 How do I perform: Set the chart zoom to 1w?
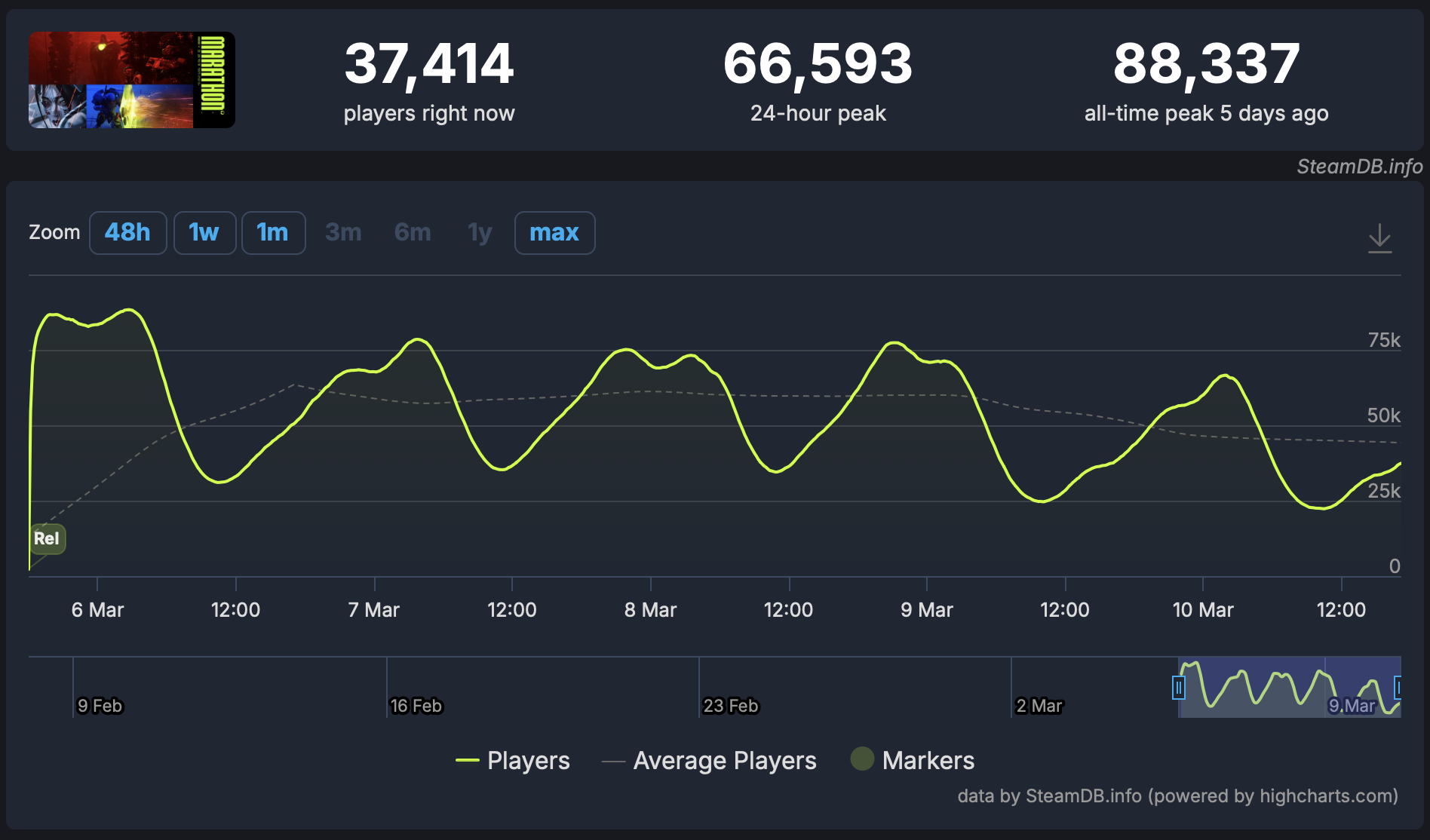pos(204,233)
